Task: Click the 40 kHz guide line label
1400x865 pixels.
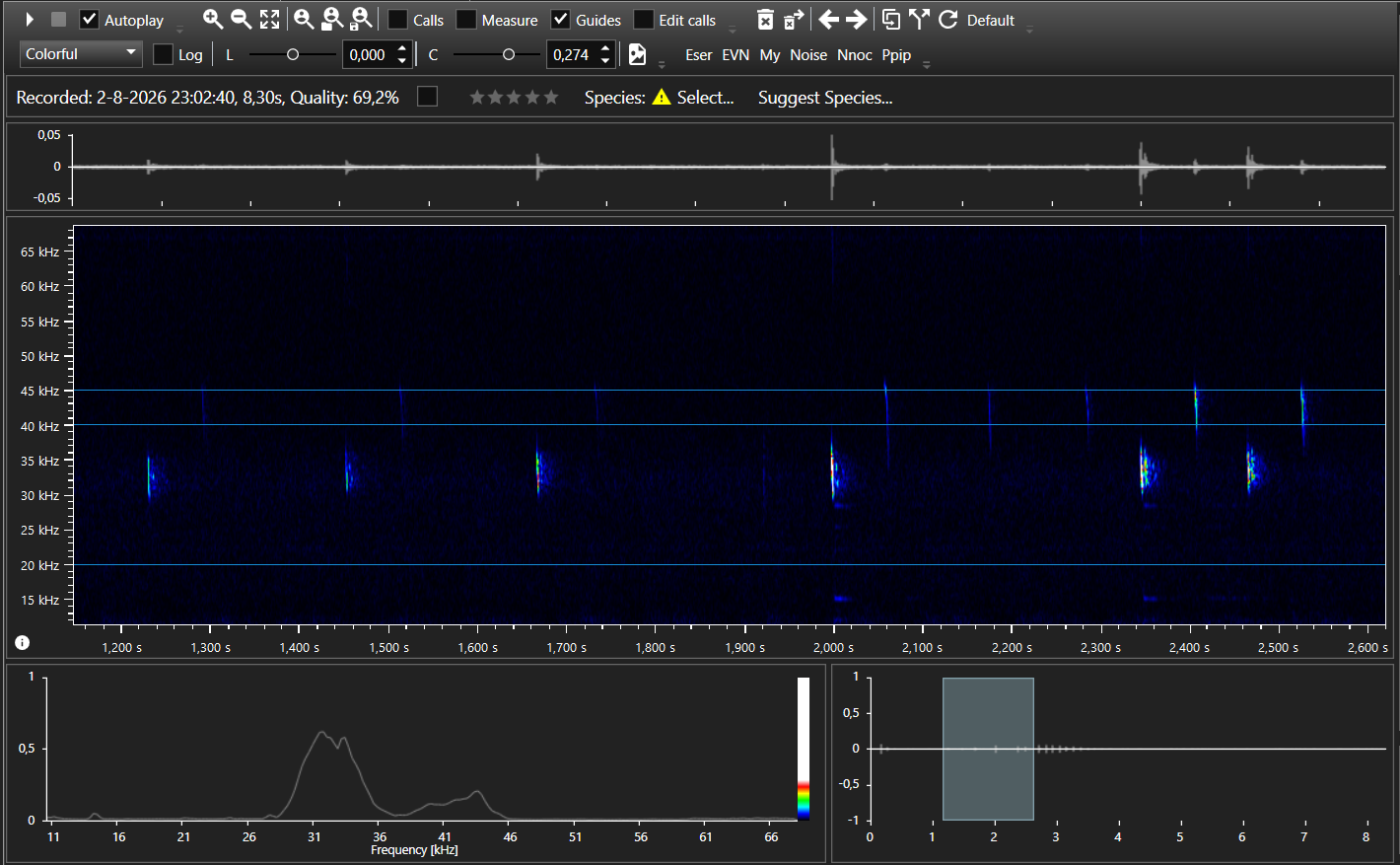Action: pos(39,426)
